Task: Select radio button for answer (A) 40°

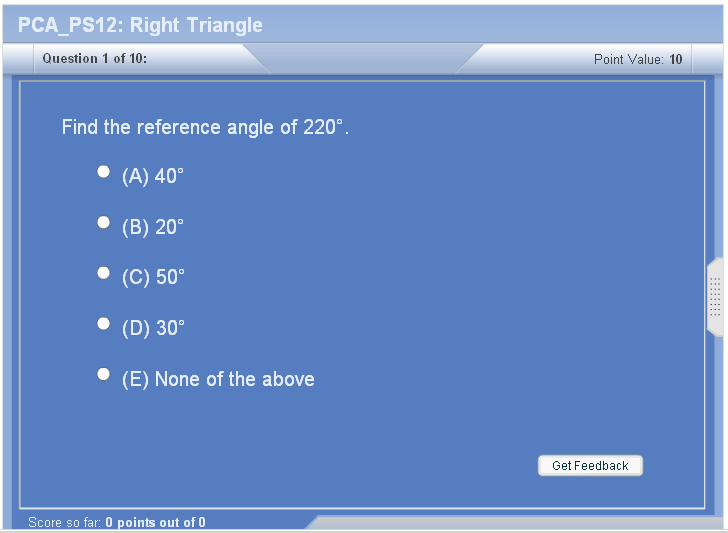Action: (104, 172)
